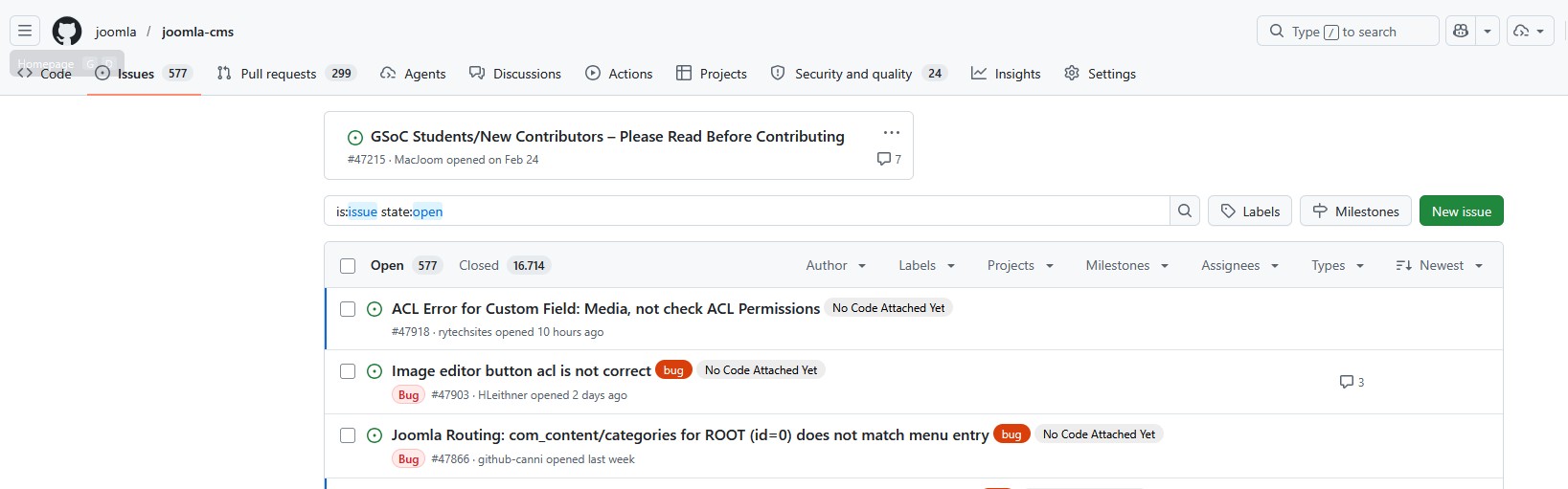Open github-canni author link
Viewport: 1568px width, 489px height.
tap(510, 459)
